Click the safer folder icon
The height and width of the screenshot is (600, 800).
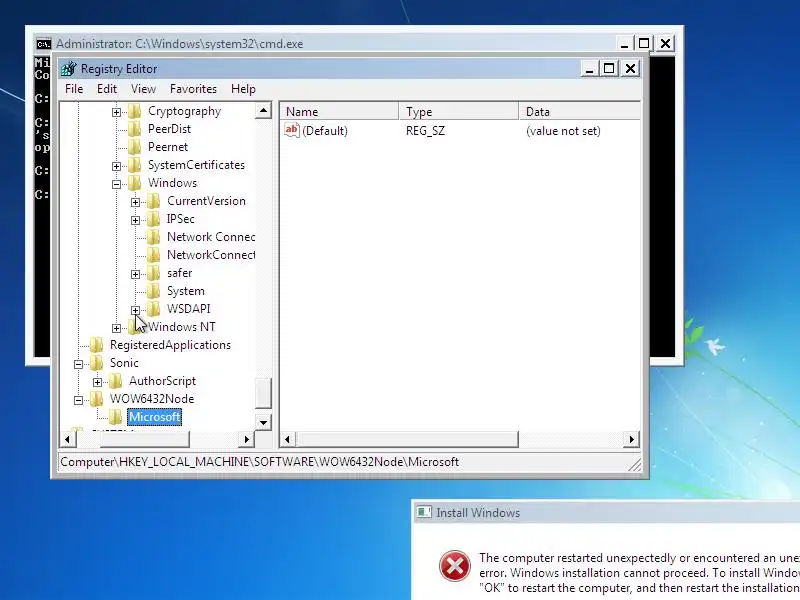[x=153, y=273]
